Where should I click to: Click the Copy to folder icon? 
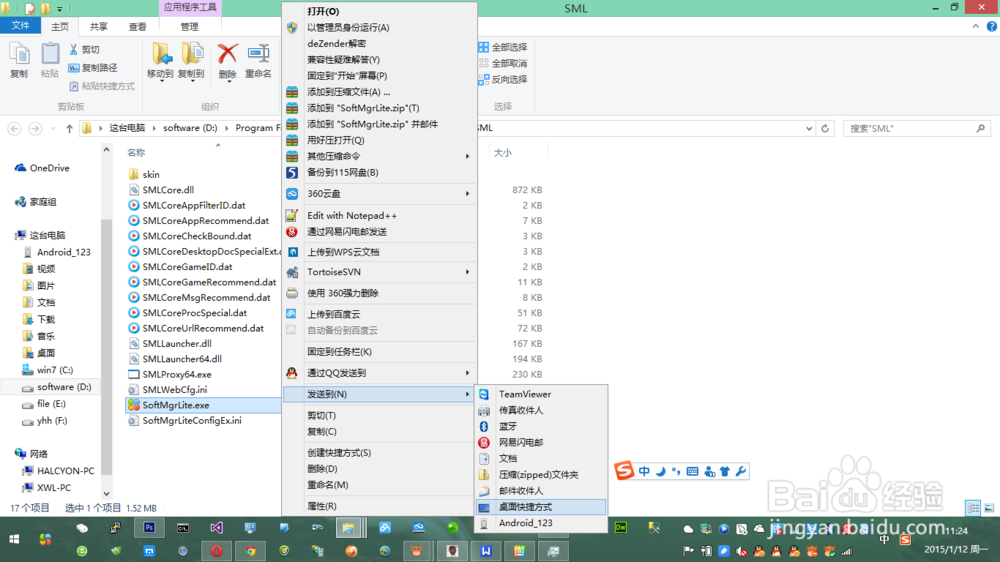pos(191,61)
